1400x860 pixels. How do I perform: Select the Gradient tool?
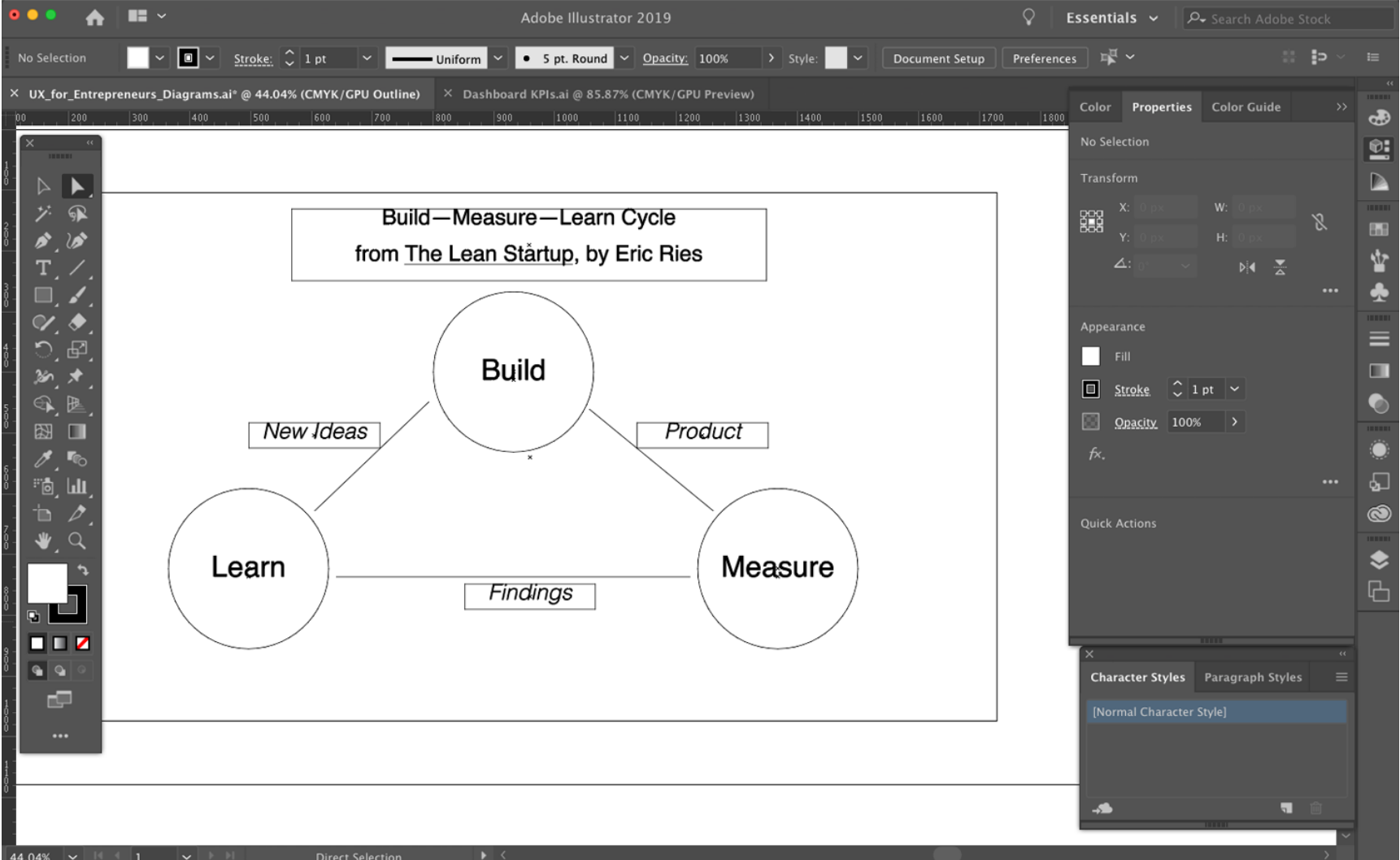77,432
